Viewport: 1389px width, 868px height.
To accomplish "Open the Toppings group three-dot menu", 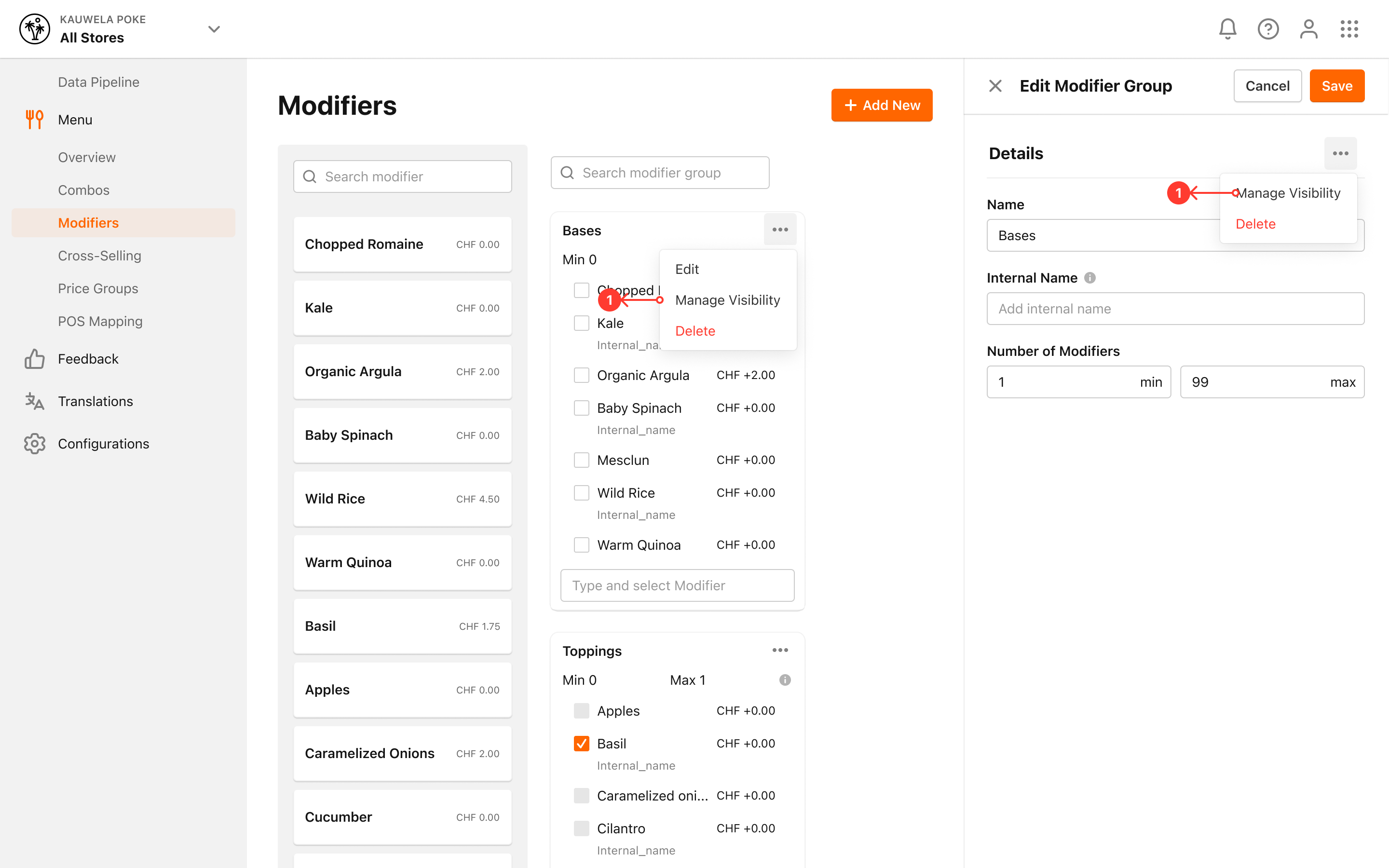I will click(780, 650).
